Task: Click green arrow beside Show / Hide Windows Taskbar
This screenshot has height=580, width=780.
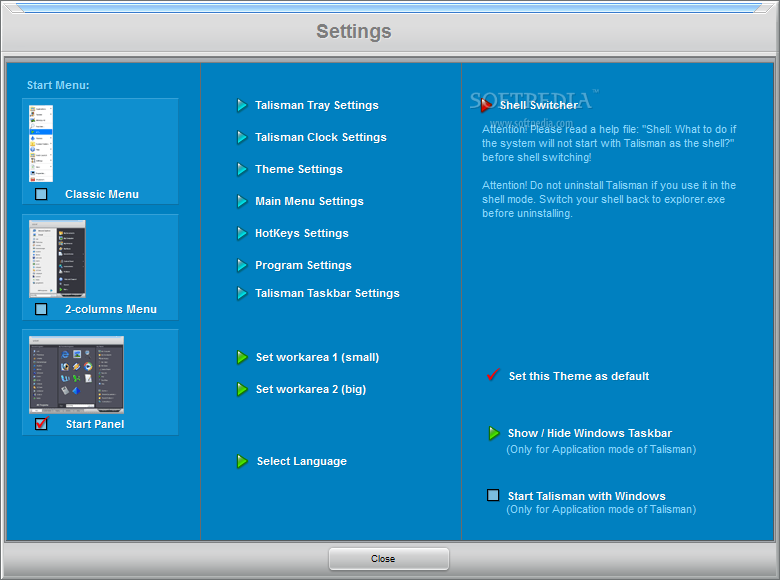Action: 493,433
